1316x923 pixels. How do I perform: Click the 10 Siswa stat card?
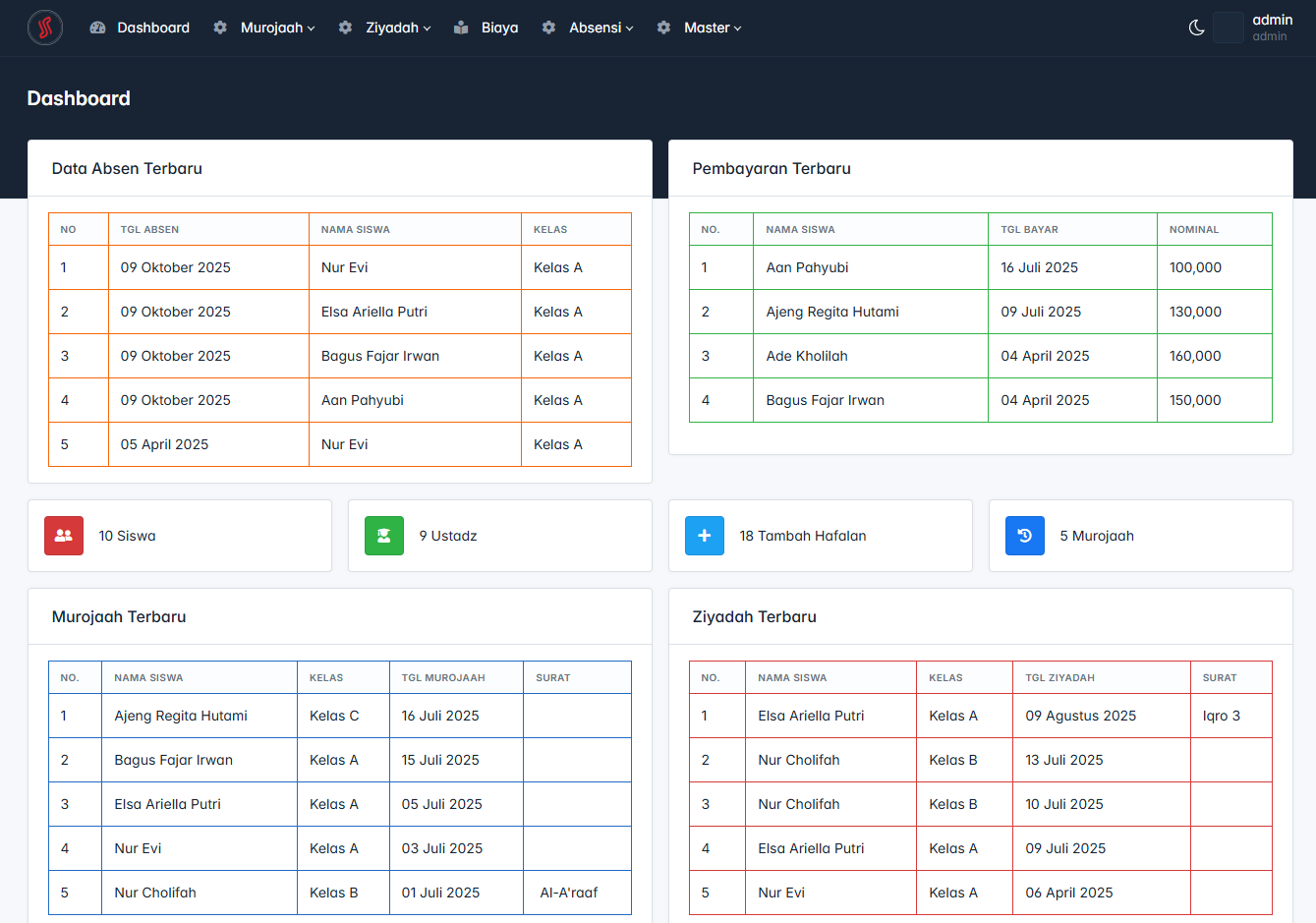coord(180,536)
